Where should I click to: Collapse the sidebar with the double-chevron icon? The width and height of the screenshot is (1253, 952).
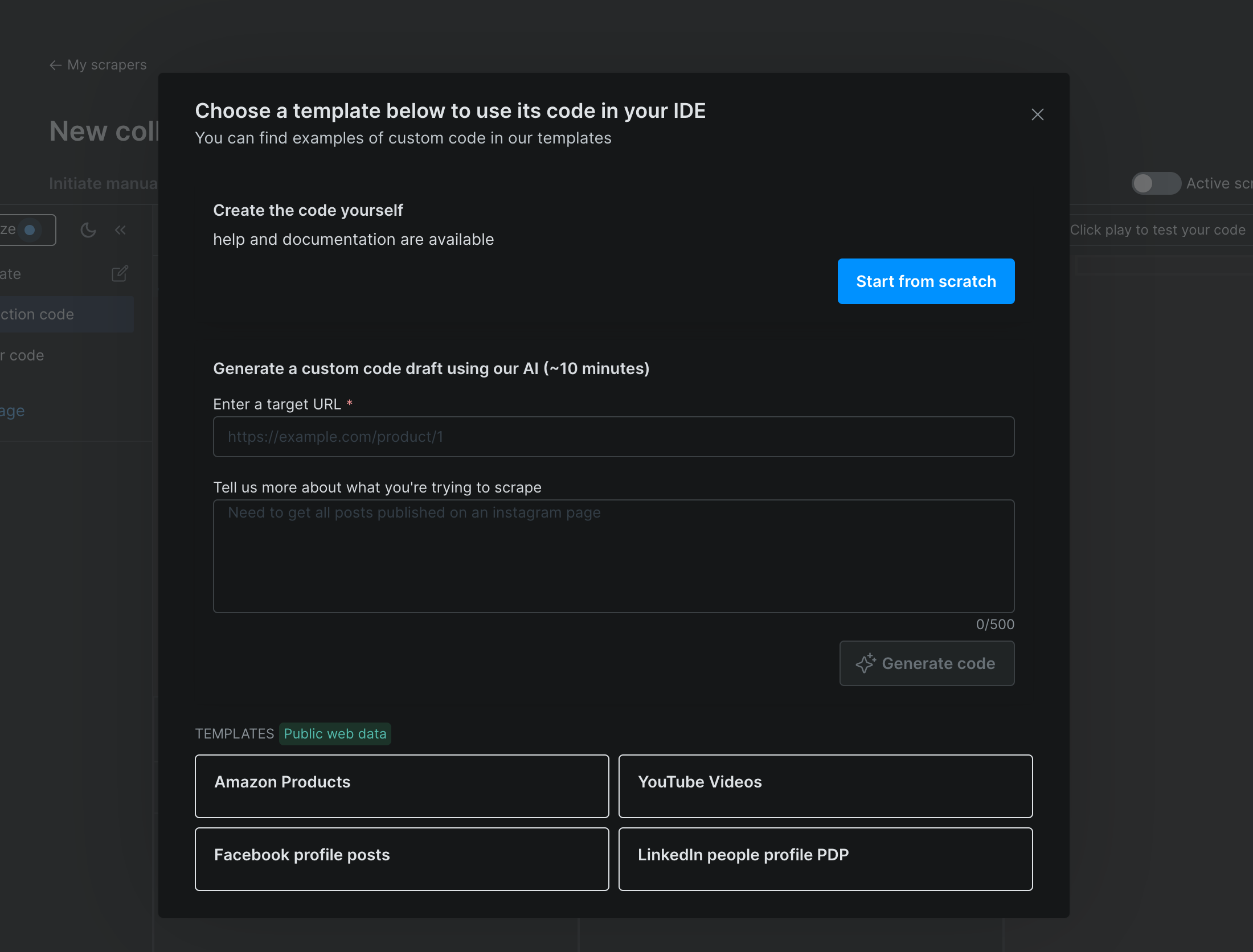120,230
